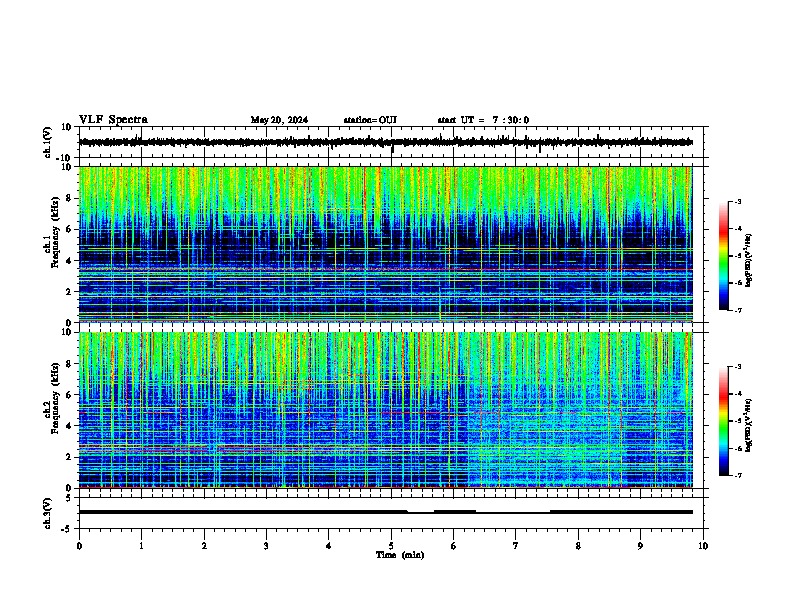792x612 pixels.
Task: Click inside the ch.2 spectrogram panel
Action: [x=386, y=410]
